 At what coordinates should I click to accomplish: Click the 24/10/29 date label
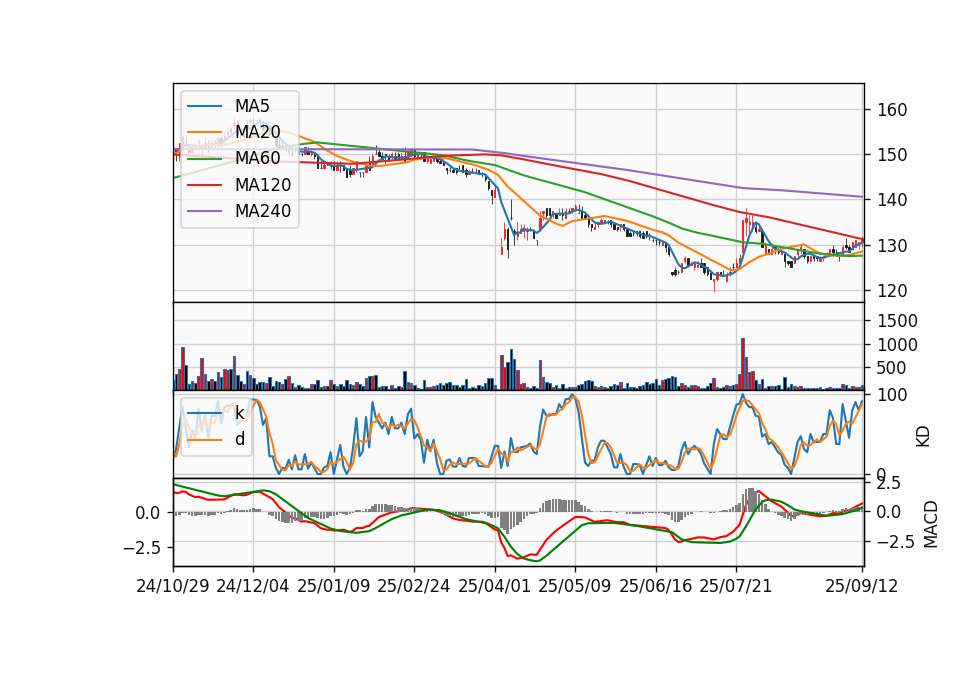pos(173,586)
